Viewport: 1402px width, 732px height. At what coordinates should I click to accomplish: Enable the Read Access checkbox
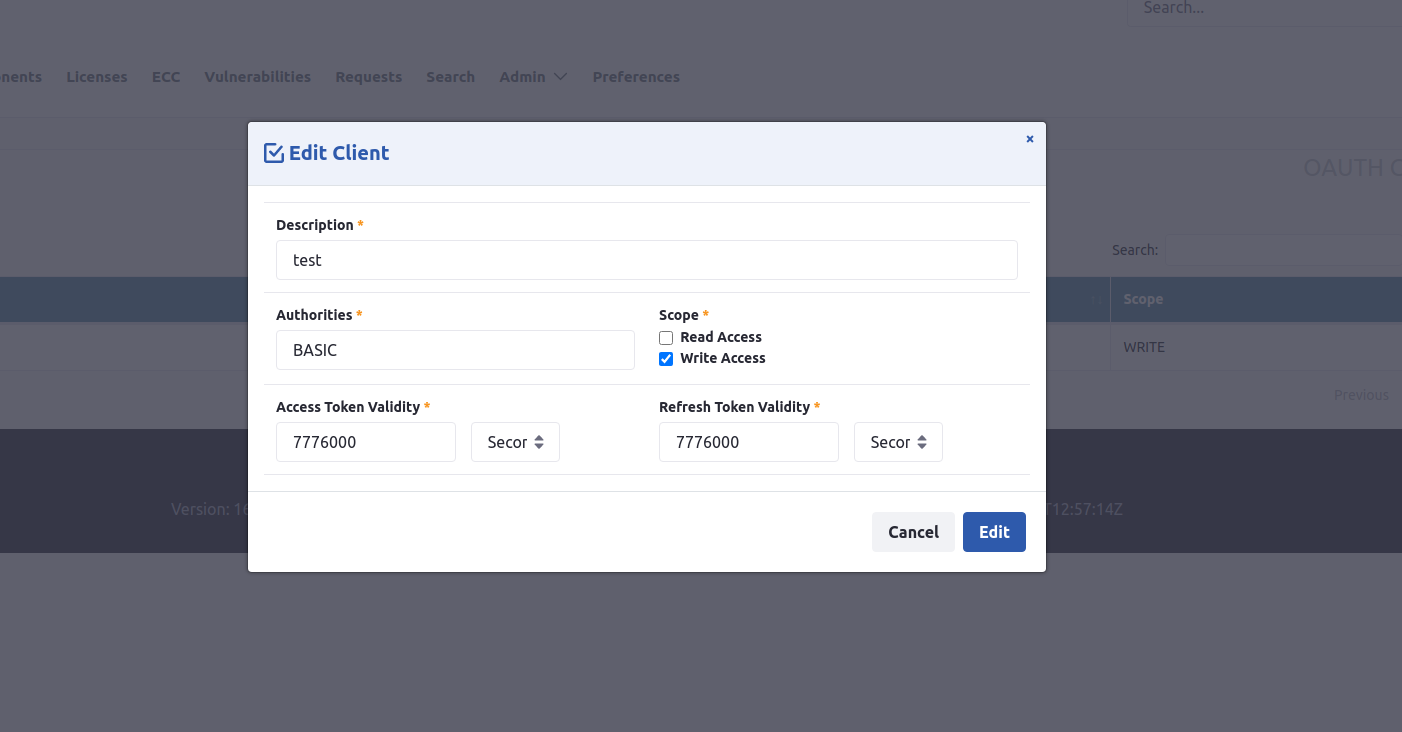(666, 337)
